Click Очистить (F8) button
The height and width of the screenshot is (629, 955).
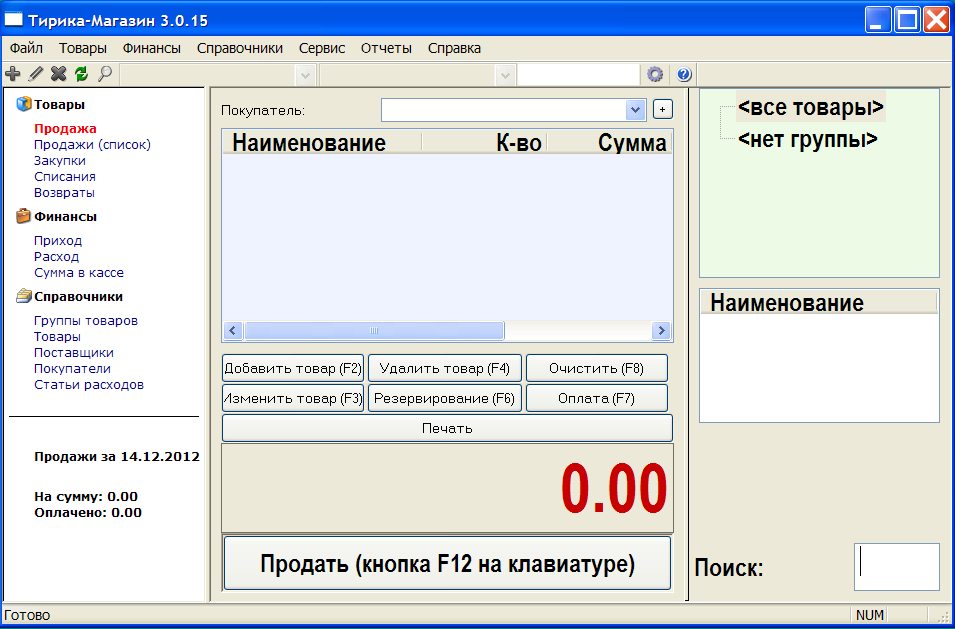pyautogui.click(x=597, y=368)
